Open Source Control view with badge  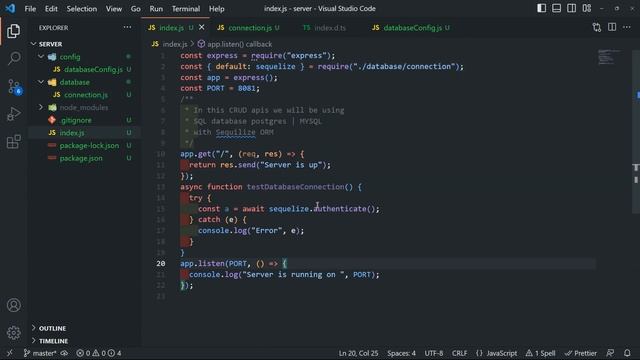tap(14, 87)
